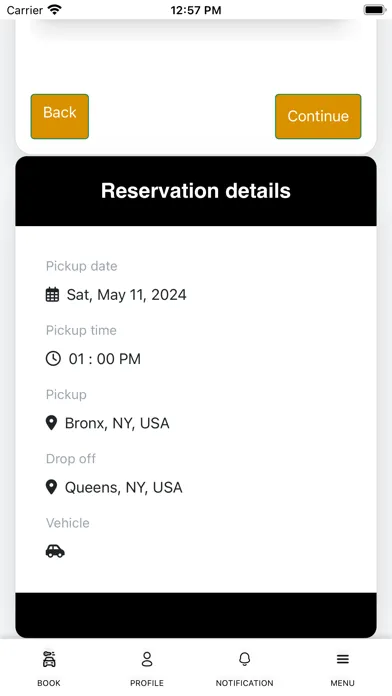Open the hamburger Menu icon
Viewport: 392px width, 696px height.
[342, 659]
